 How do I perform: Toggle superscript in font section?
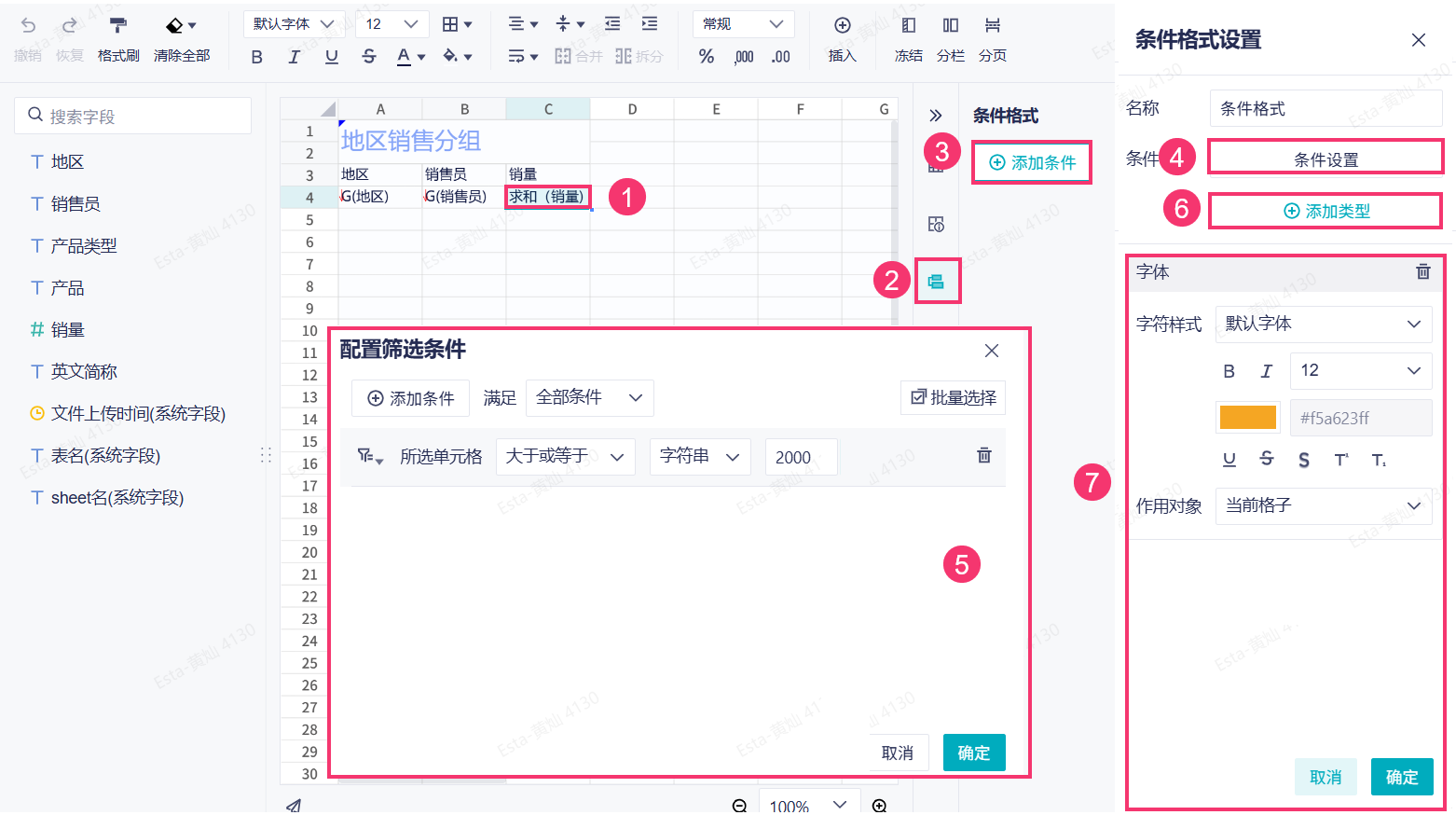(1341, 459)
